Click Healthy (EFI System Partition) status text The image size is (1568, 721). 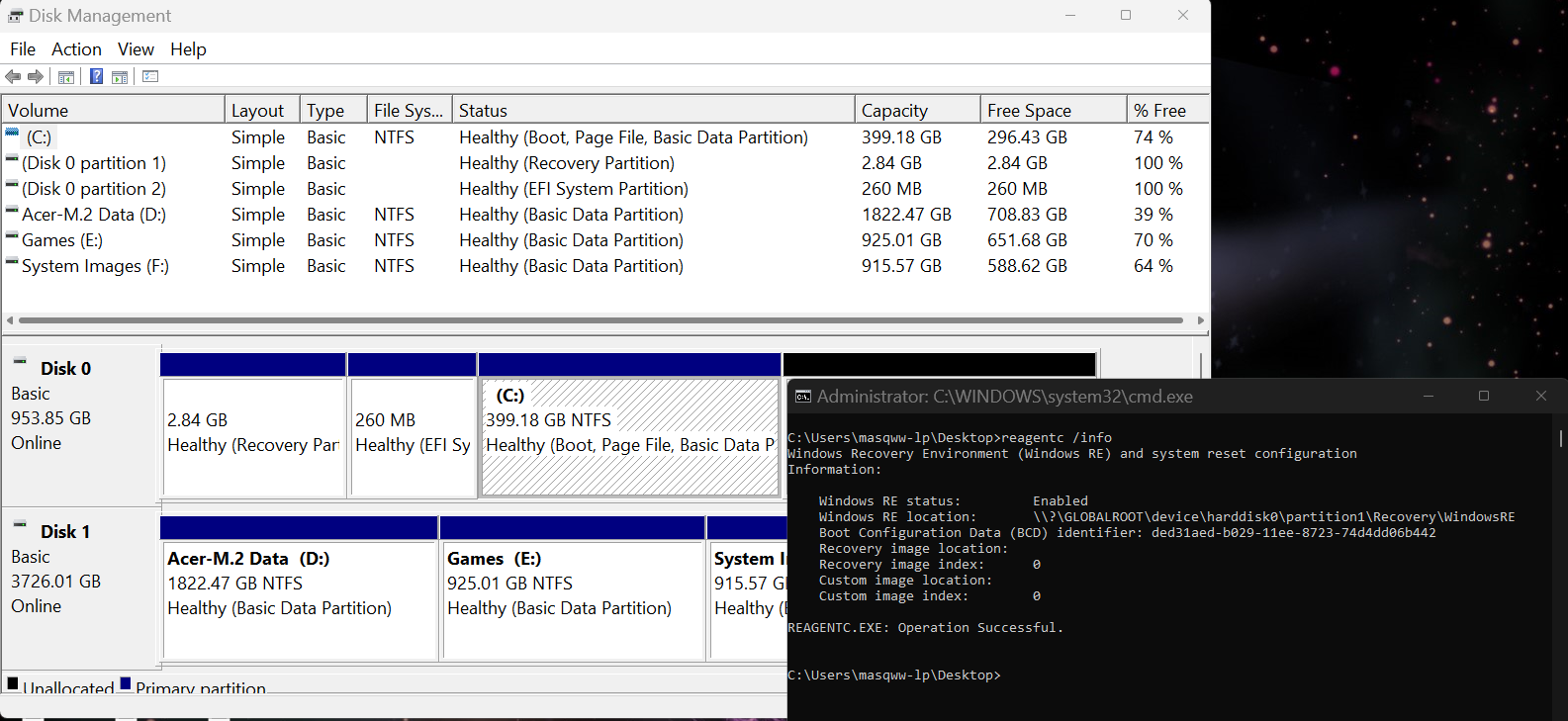pyautogui.click(x=574, y=189)
